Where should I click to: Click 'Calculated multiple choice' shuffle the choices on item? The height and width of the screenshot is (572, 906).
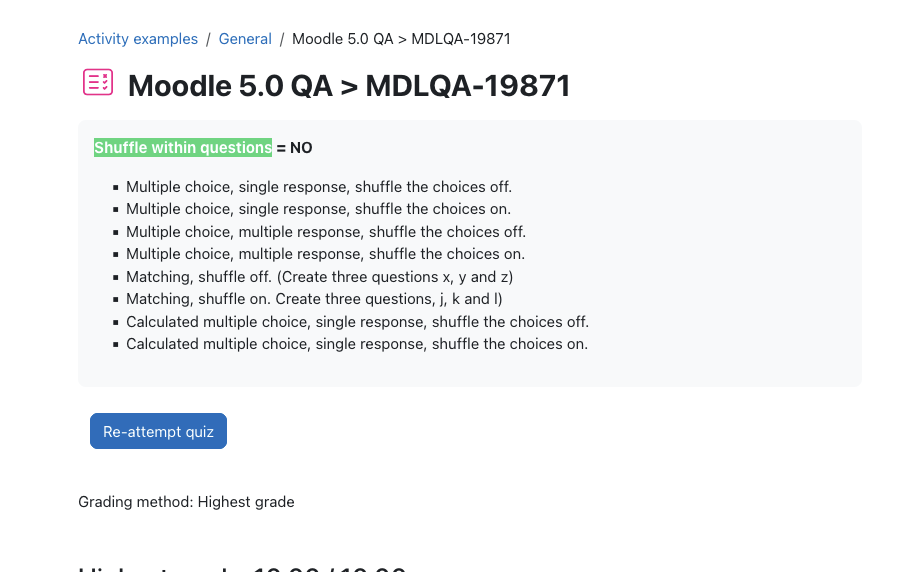click(357, 344)
